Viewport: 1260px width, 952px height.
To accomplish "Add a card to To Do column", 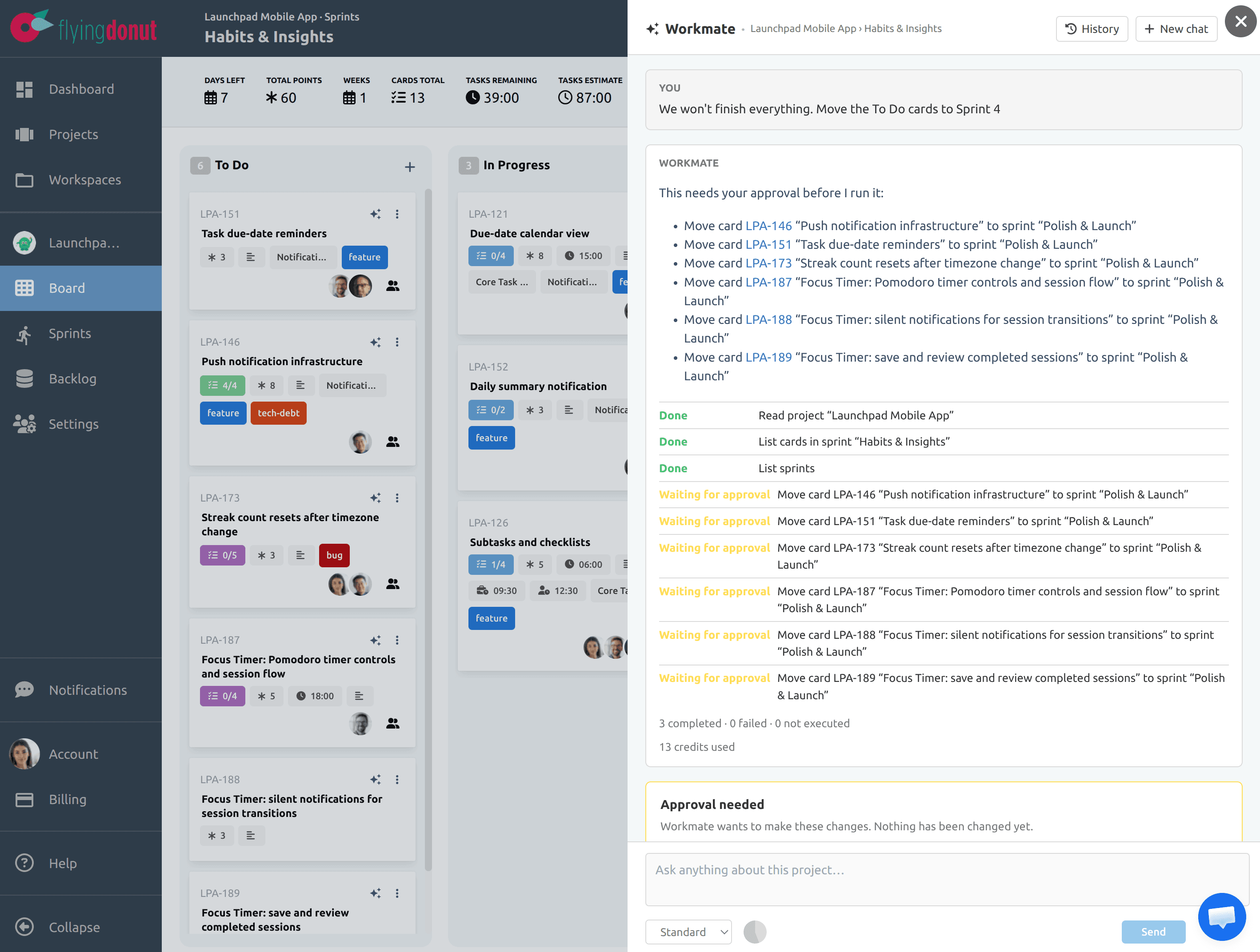I will coord(410,167).
